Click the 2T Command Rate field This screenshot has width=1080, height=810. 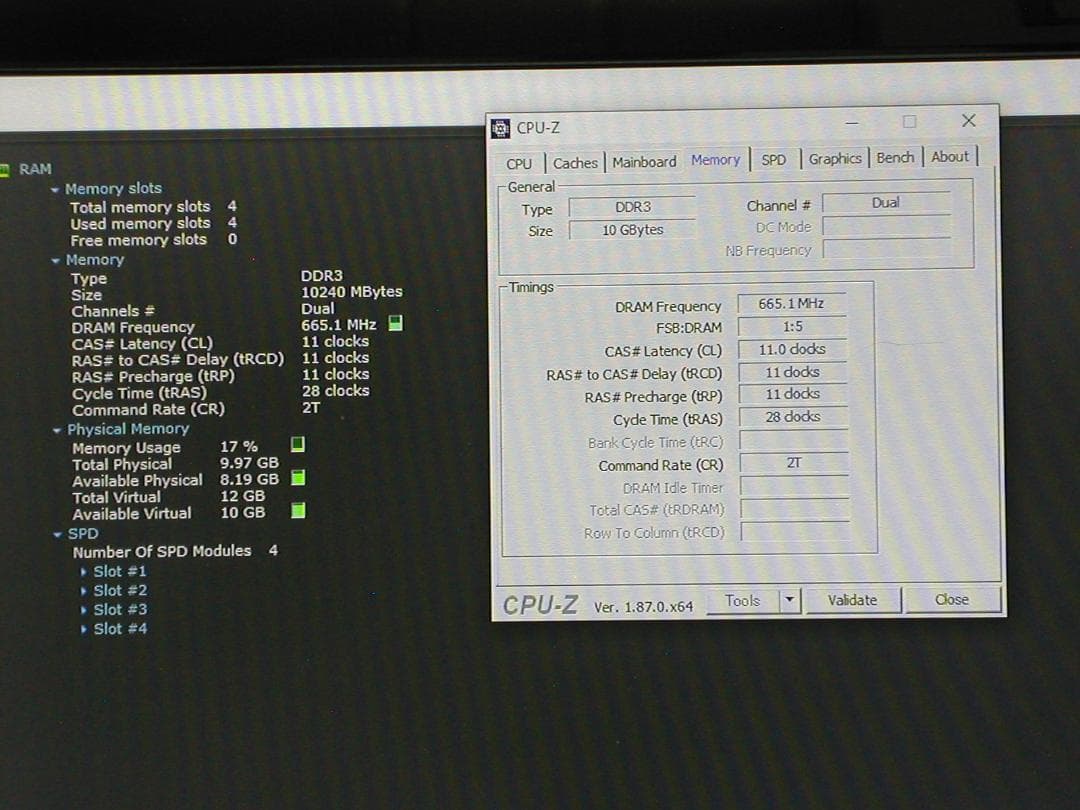coord(793,463)
